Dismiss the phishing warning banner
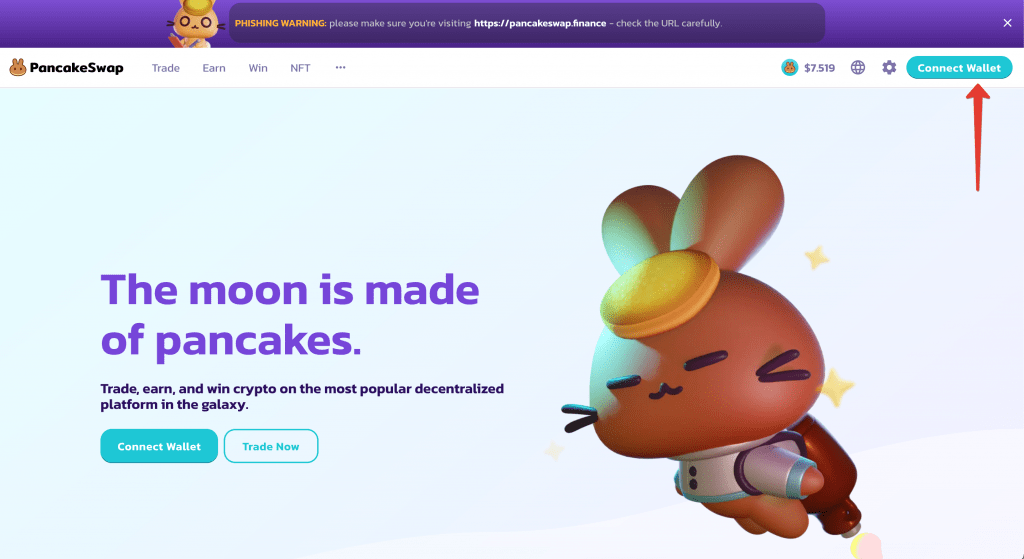The width and height of the screenshot is (1024, 559). tap(1007, 23)
